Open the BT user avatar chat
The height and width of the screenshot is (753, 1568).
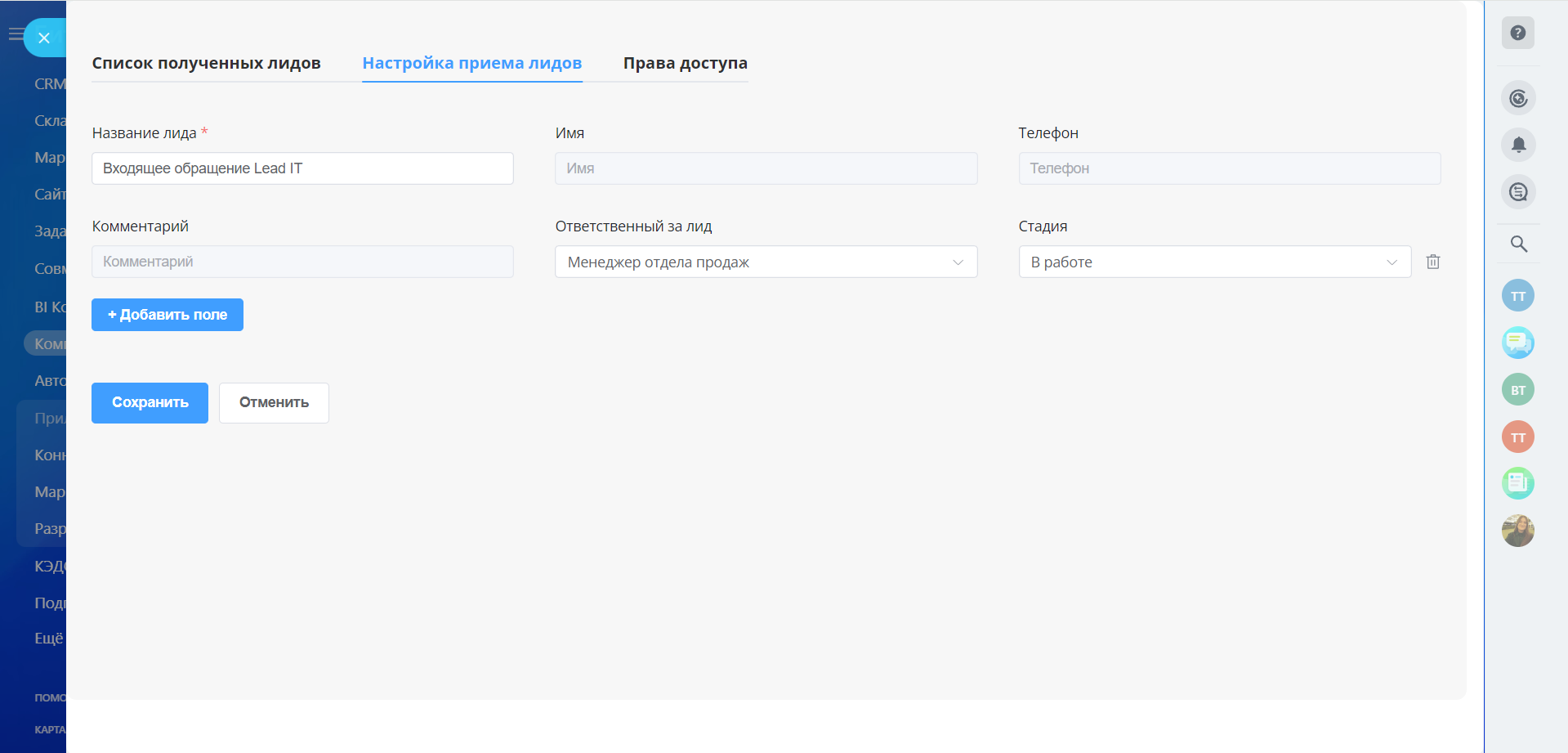(x=1517, y=390)
